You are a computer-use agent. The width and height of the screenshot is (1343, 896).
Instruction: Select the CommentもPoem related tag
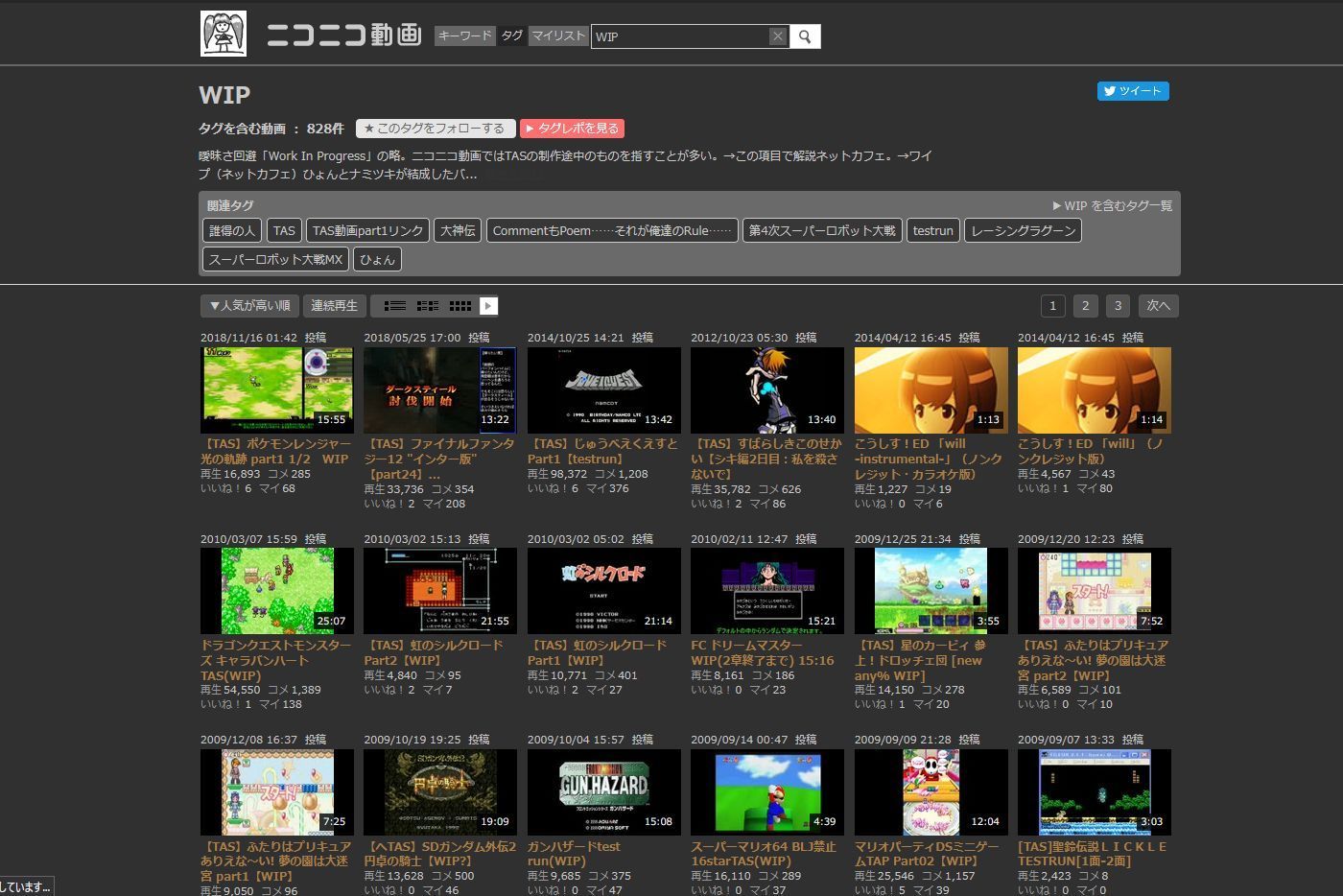612,231
